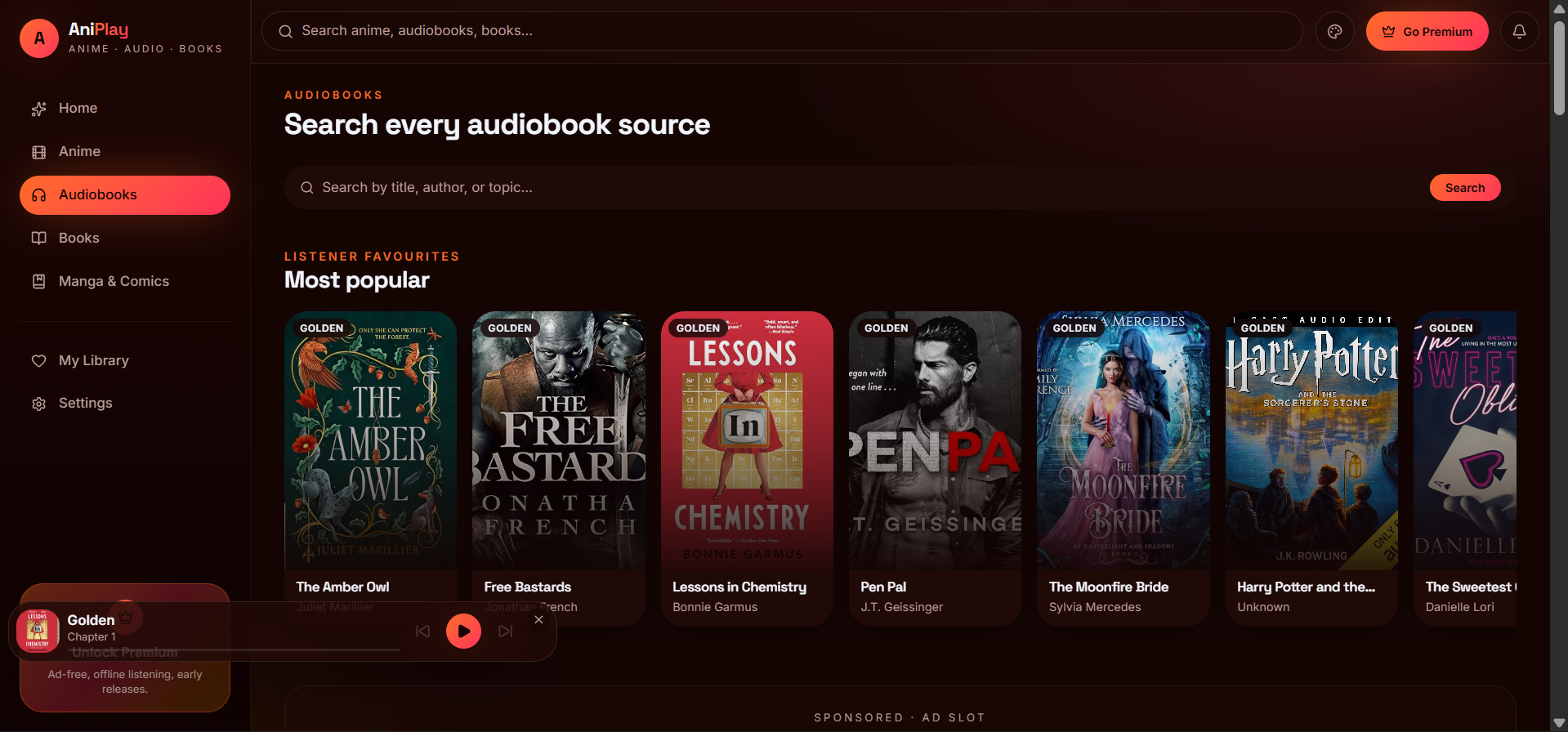Open Lessons in Chemistry cover
This screenshot has width=1568, height=732.
(x=747, y=440)
